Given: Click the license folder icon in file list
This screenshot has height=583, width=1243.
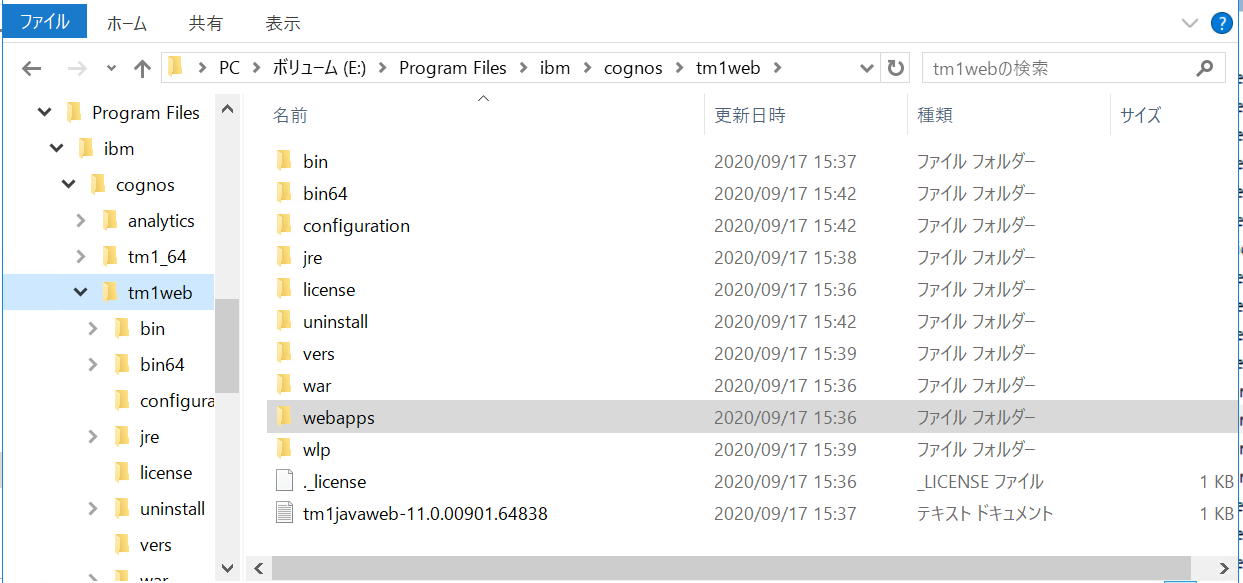Looking at the screenshot, I should click(285, 289).
